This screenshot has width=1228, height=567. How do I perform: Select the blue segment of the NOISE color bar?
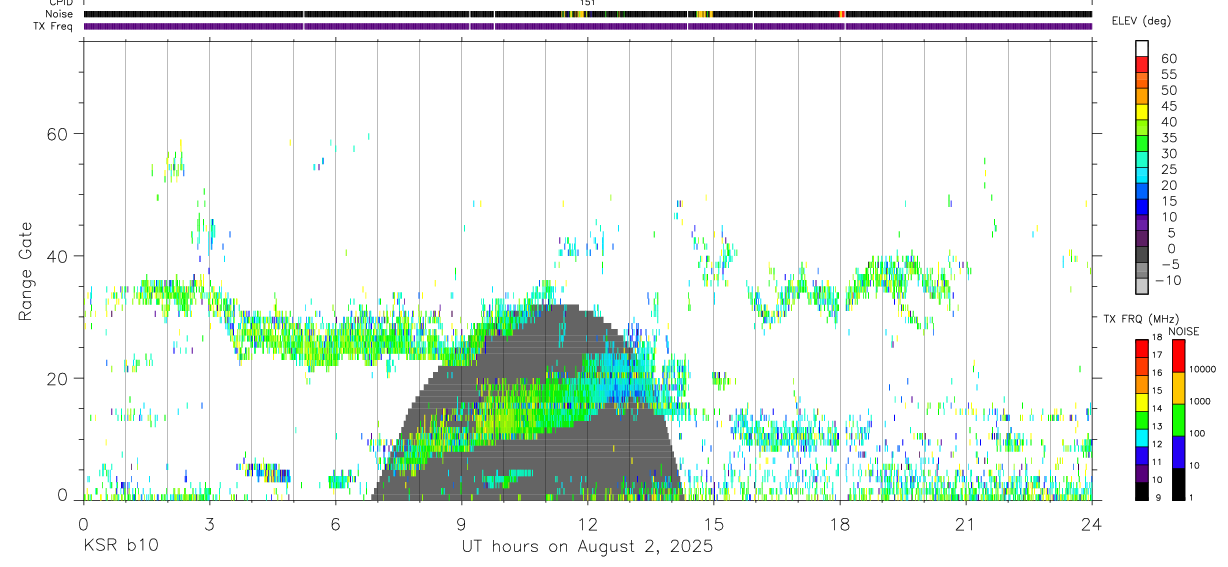pyautogui.click(x=1178, y=452)
